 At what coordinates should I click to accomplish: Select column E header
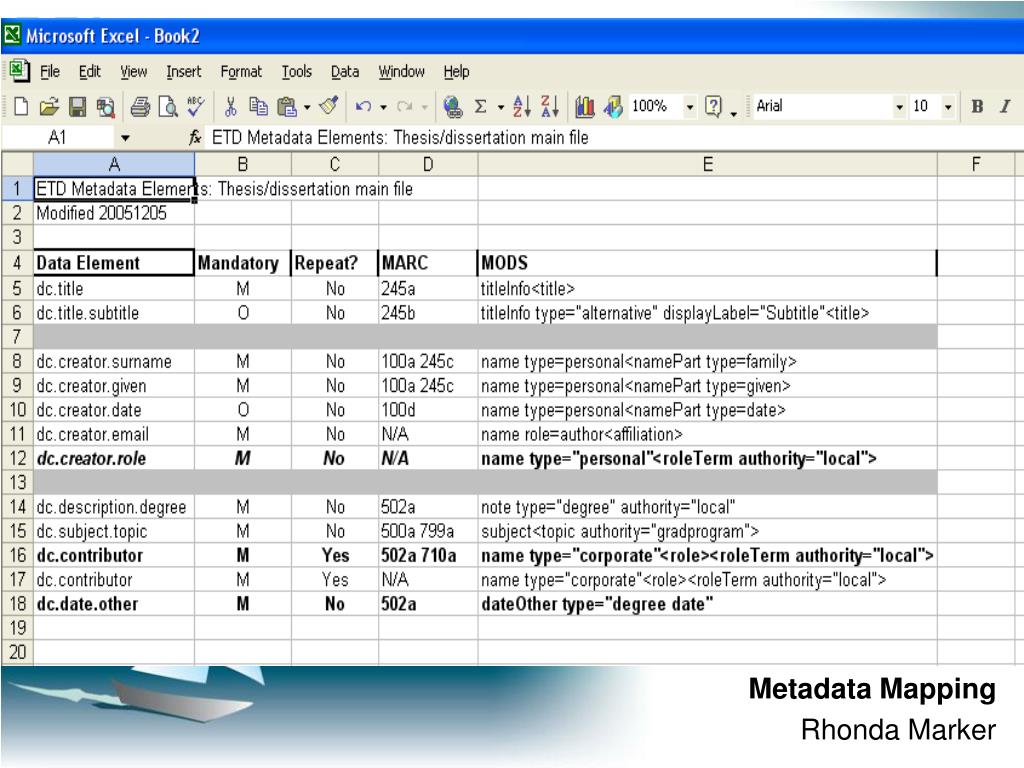(x=707, y=164)
